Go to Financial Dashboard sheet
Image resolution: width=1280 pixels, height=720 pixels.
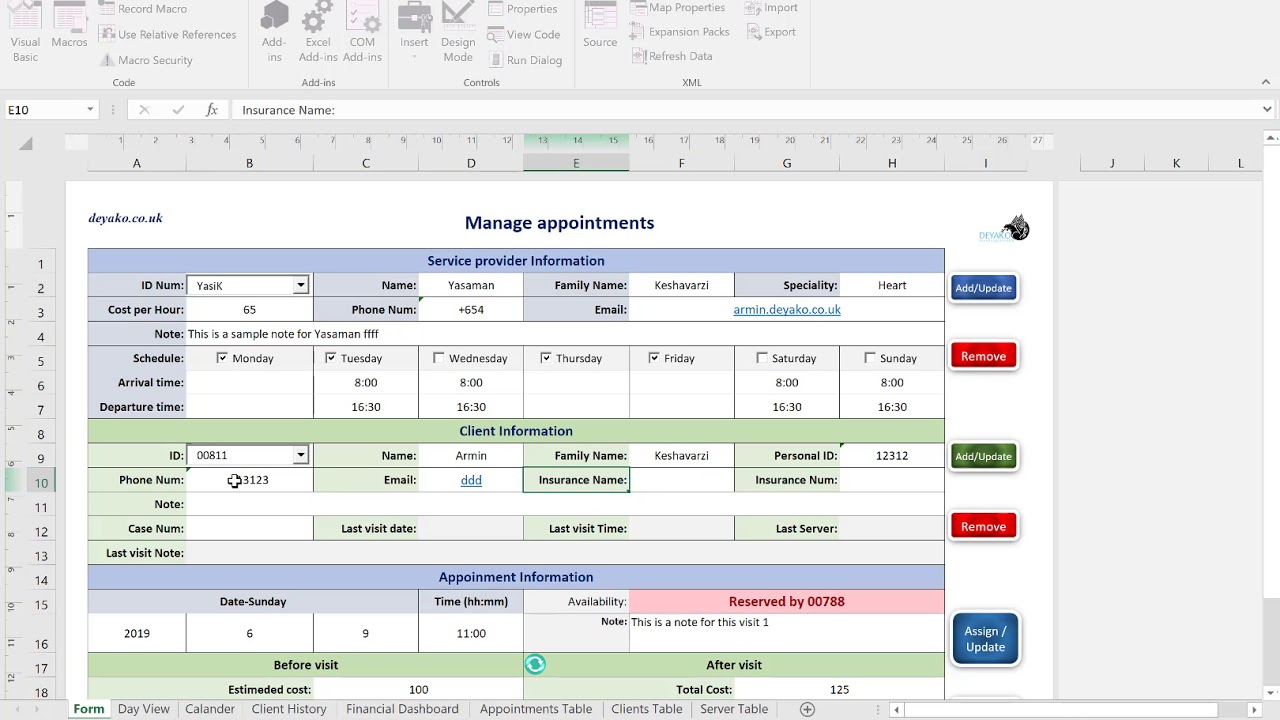(402, 709)
